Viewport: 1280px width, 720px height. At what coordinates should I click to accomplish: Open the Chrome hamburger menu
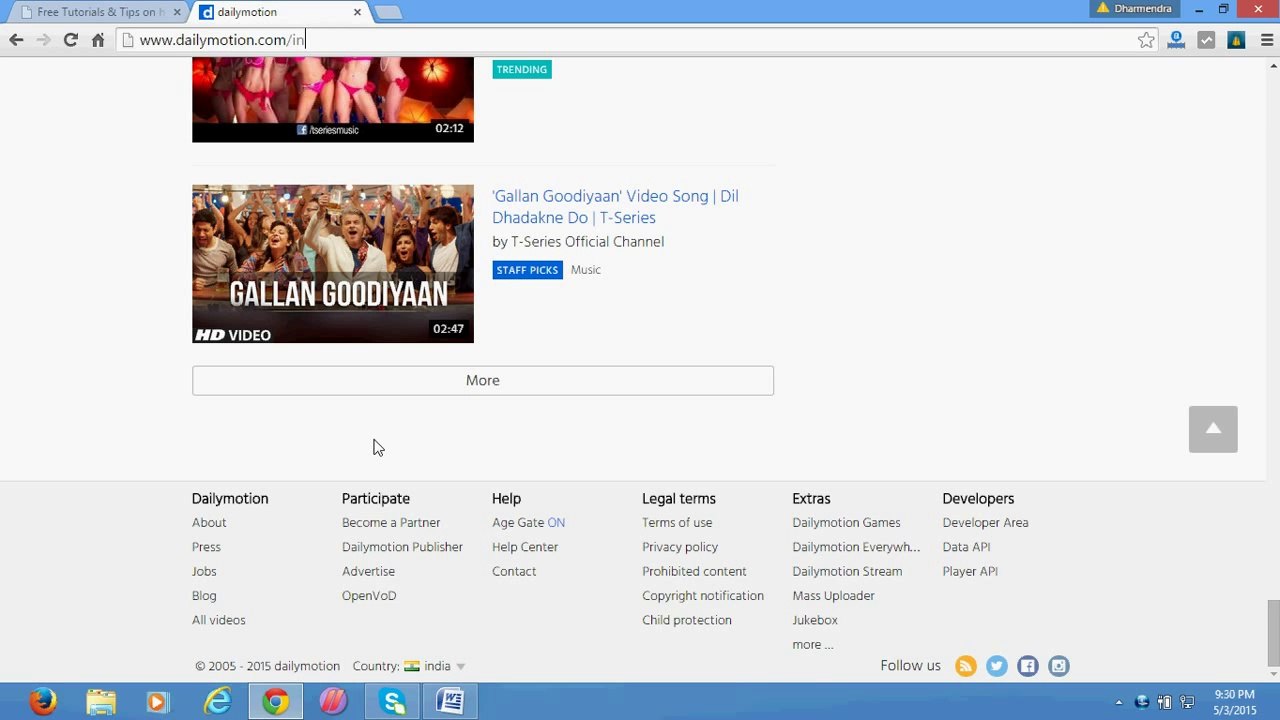(x=1266, y=40)
